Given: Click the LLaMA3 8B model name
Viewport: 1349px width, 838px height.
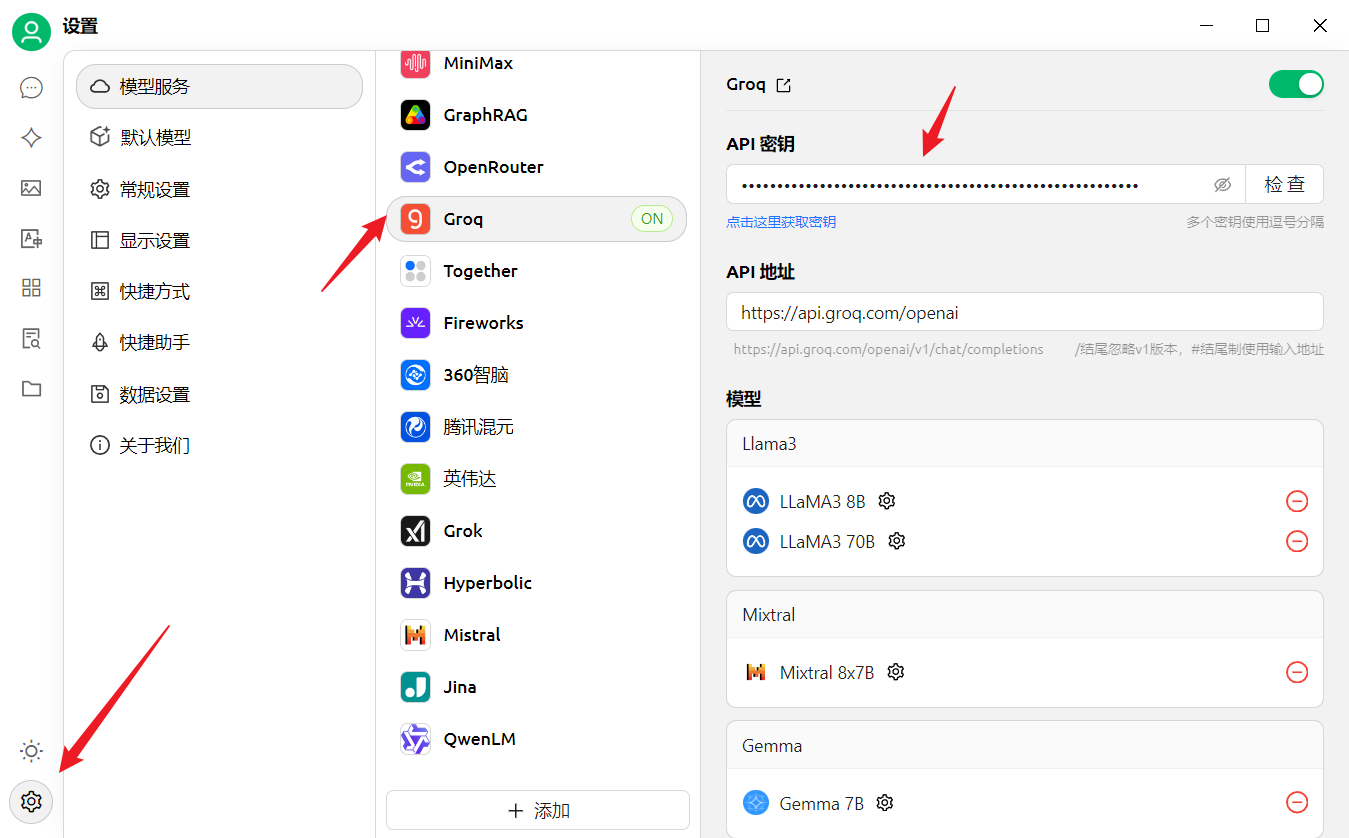Looking at the screenshot, I should coord(823,501).
